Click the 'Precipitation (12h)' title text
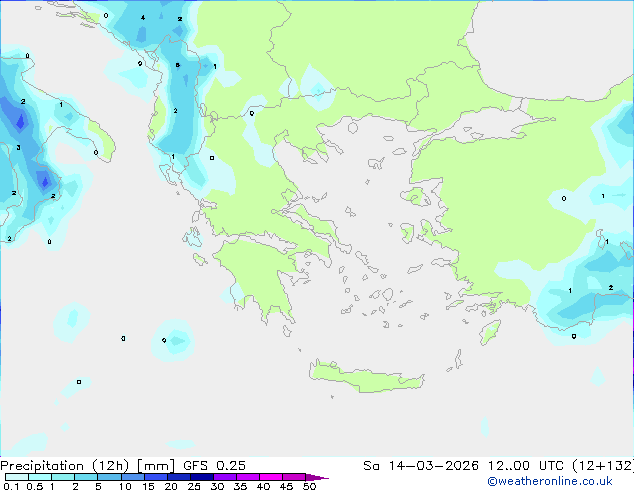Screen dimensions: 634x490 [65, 466]
